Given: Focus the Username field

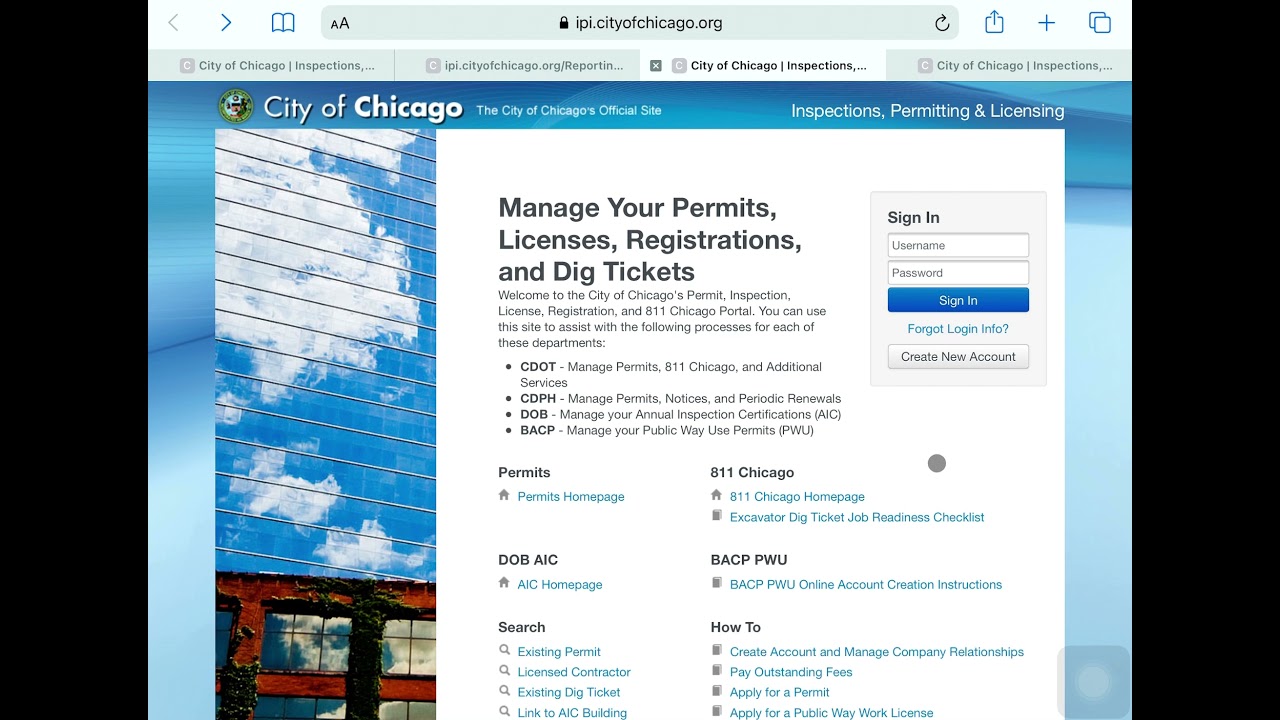Looking at the screenshot, I should (958, 245).
